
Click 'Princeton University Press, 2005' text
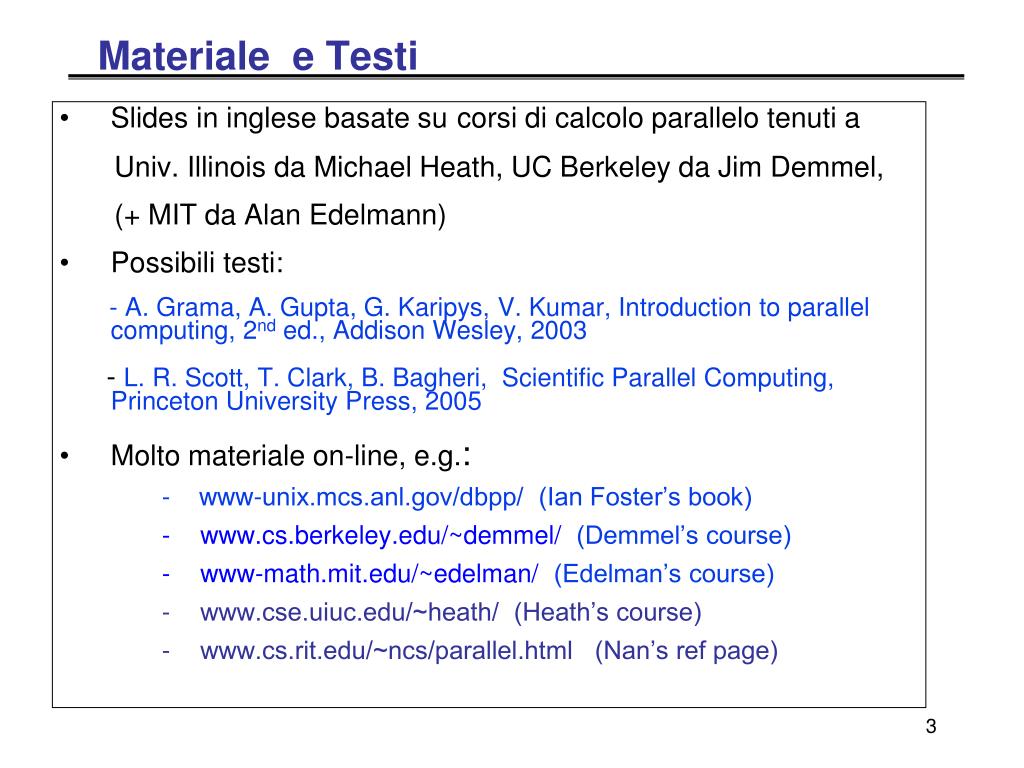tap(296, 401)
